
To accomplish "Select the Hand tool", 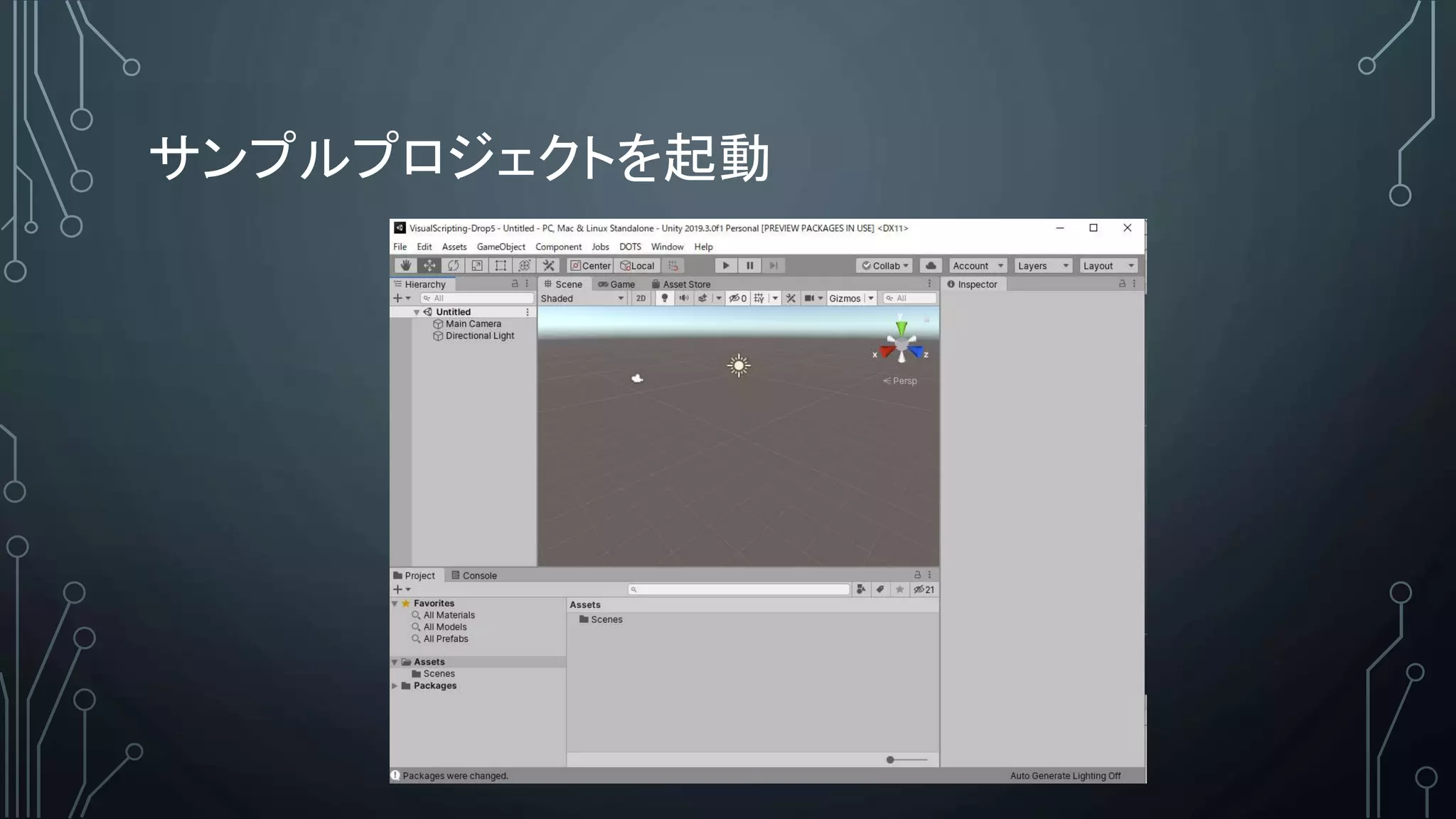I will click(x=405, y=265).
